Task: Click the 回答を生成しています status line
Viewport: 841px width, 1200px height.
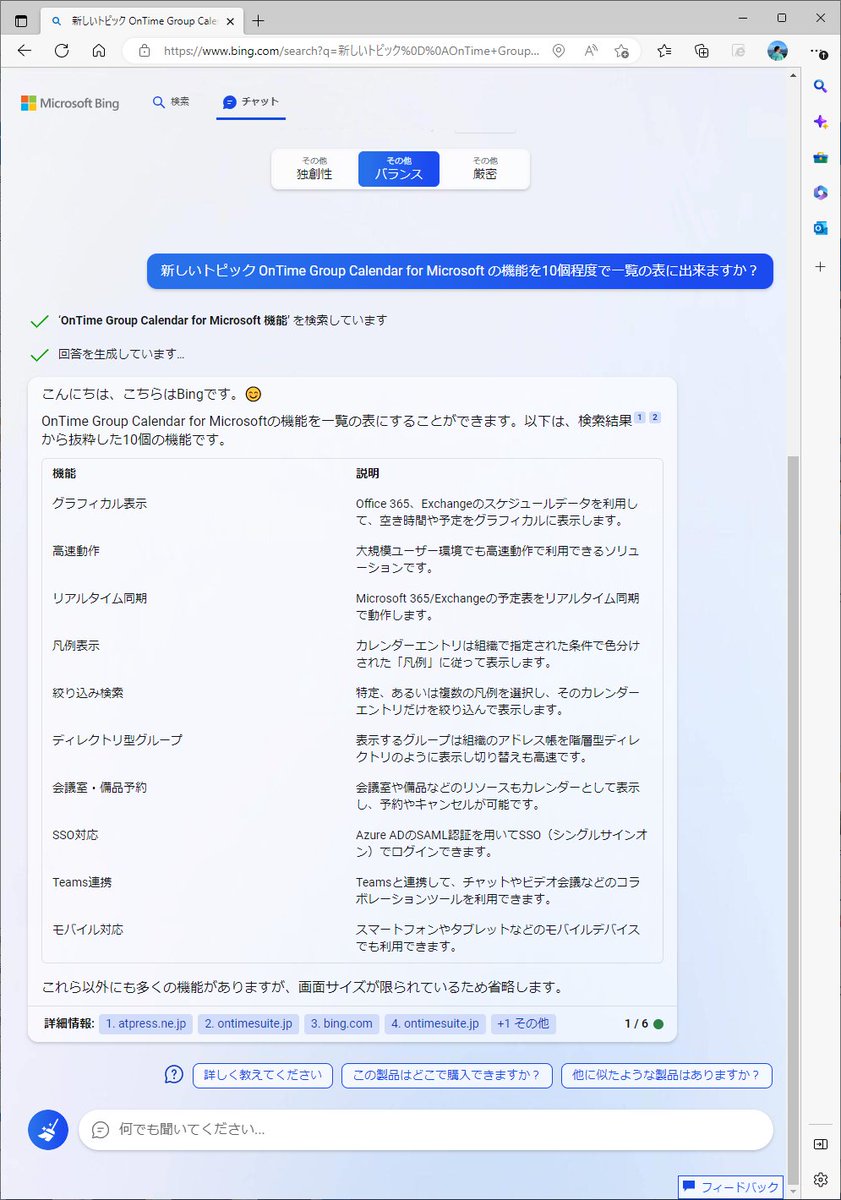Action: (121, 354)
